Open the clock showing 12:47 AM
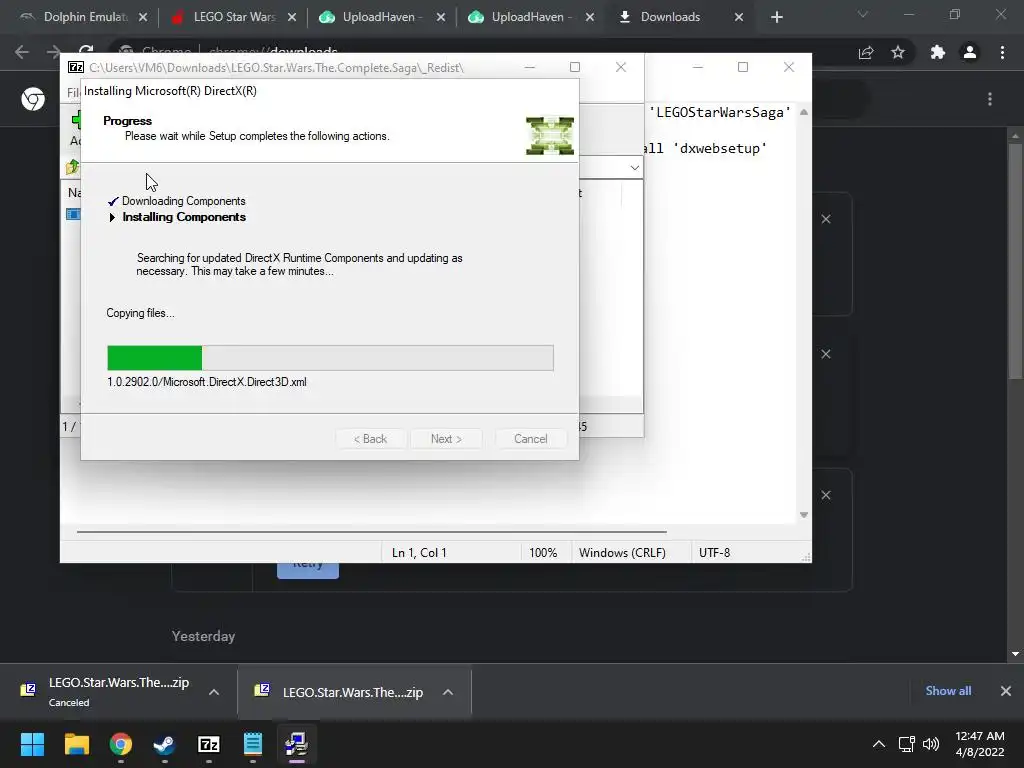Screen dimensions: 1024x768 tap(980, 744)
